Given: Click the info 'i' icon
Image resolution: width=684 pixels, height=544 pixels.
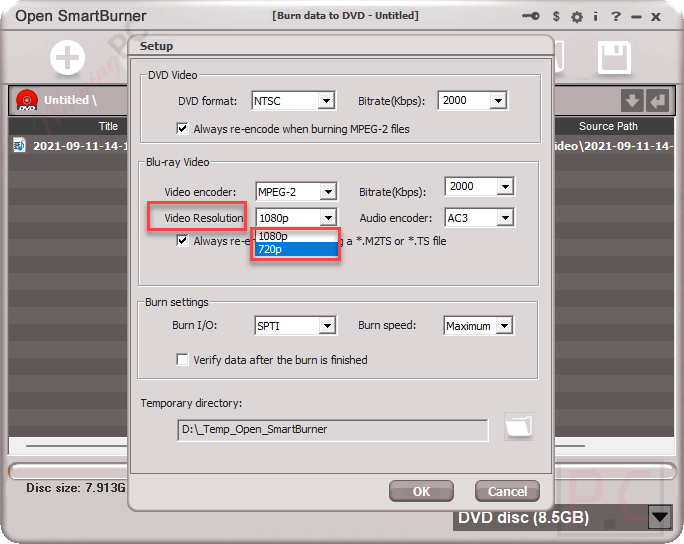Looking at the screenshot, I should point(595,16).
